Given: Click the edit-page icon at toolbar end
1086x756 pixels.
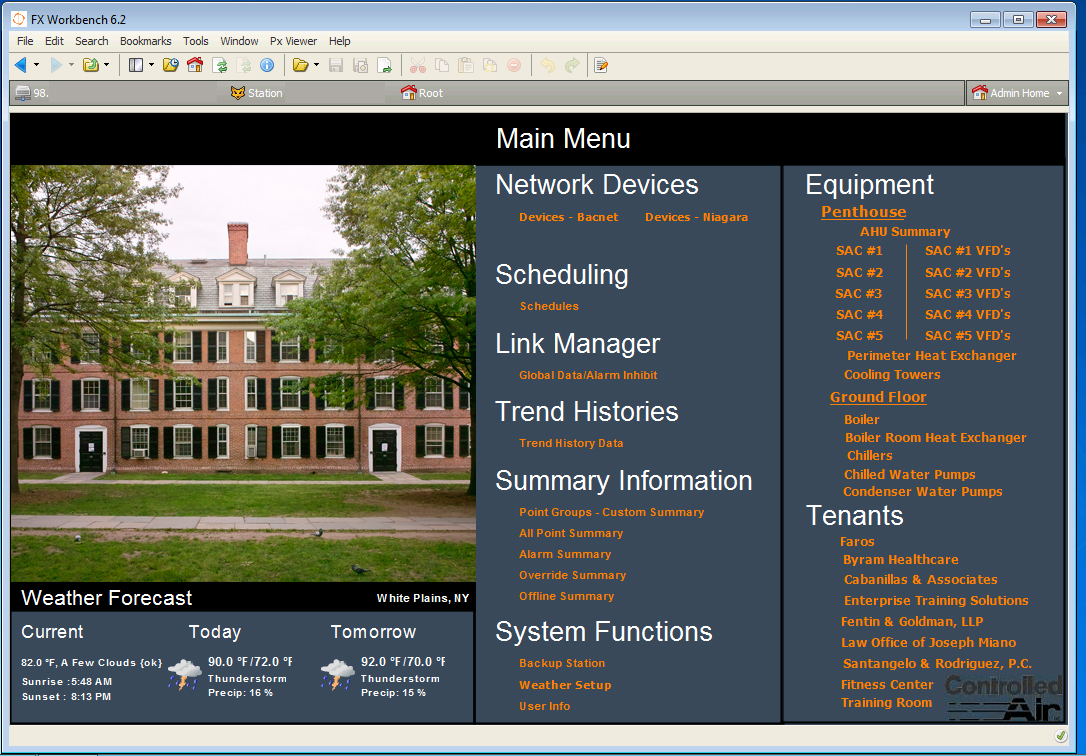Looking at the screenshot, I should point(601,65).
